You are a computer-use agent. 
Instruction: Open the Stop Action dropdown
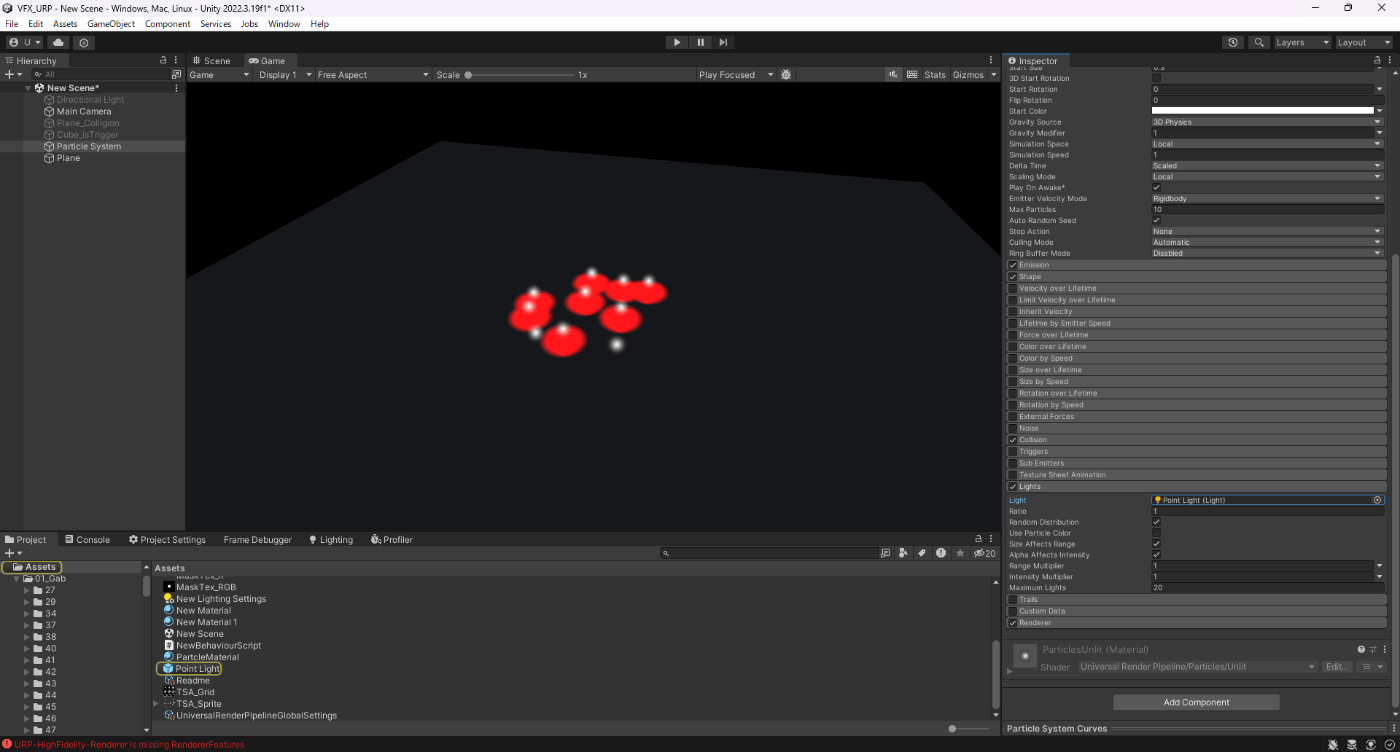click(1267, 231)
